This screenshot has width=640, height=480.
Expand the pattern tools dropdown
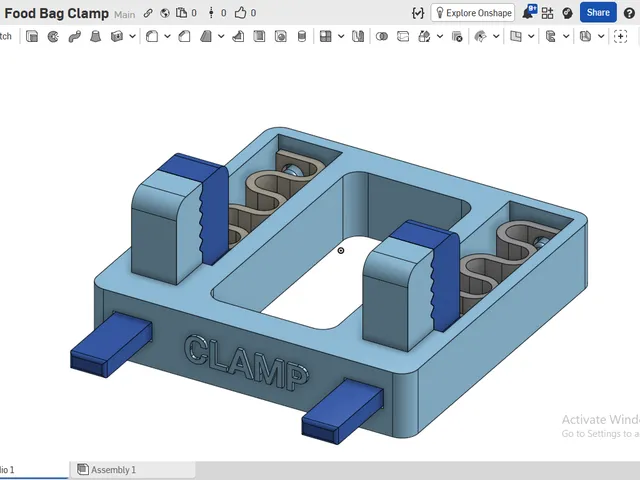341,37
